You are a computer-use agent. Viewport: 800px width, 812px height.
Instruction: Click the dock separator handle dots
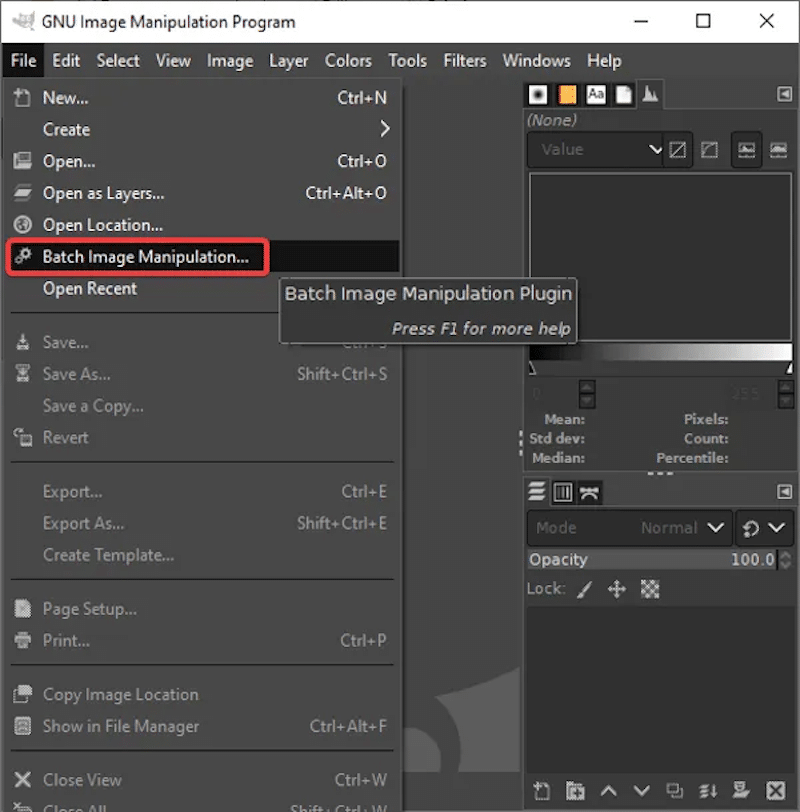(x=660, y=473)
